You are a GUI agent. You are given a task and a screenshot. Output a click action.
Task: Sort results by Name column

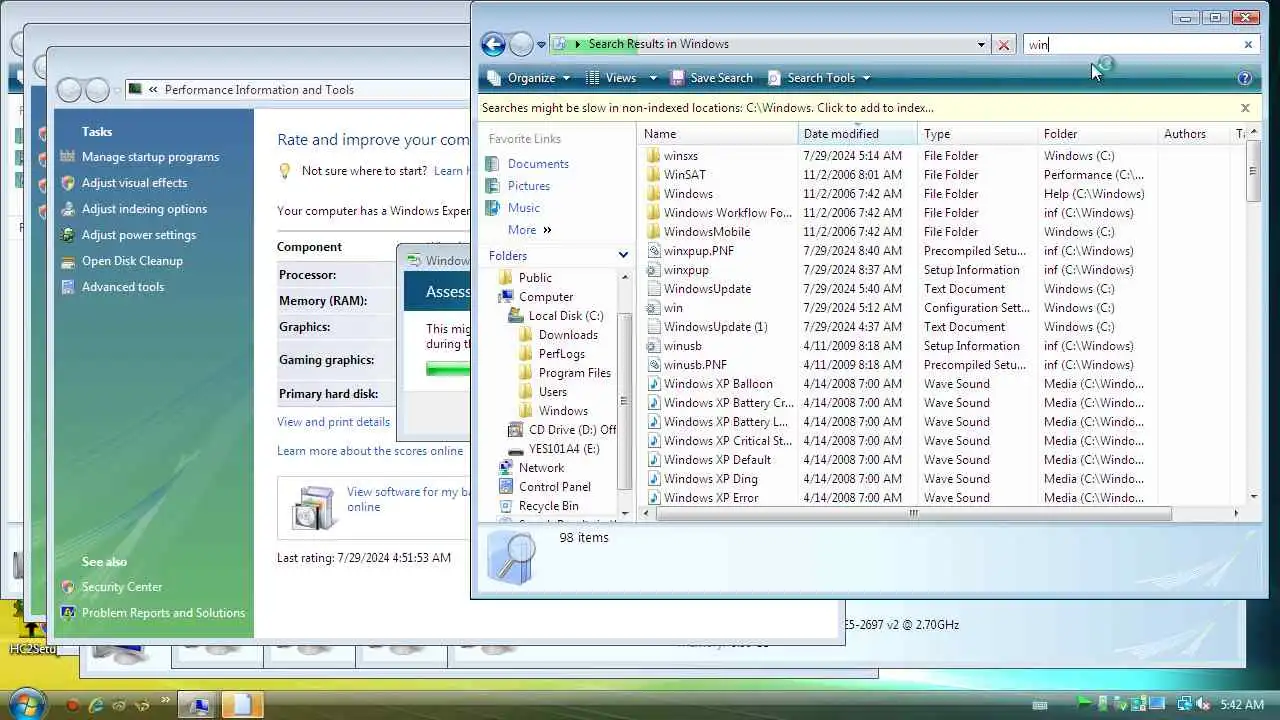tap(718, 134)
